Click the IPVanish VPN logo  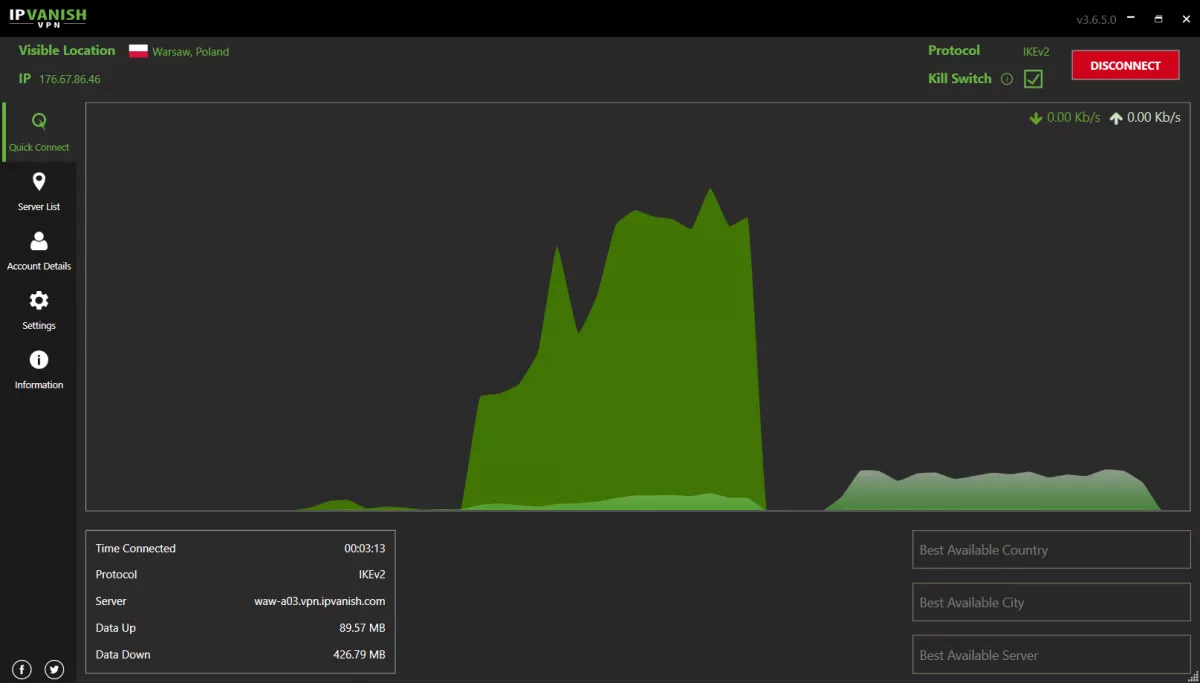48,17
